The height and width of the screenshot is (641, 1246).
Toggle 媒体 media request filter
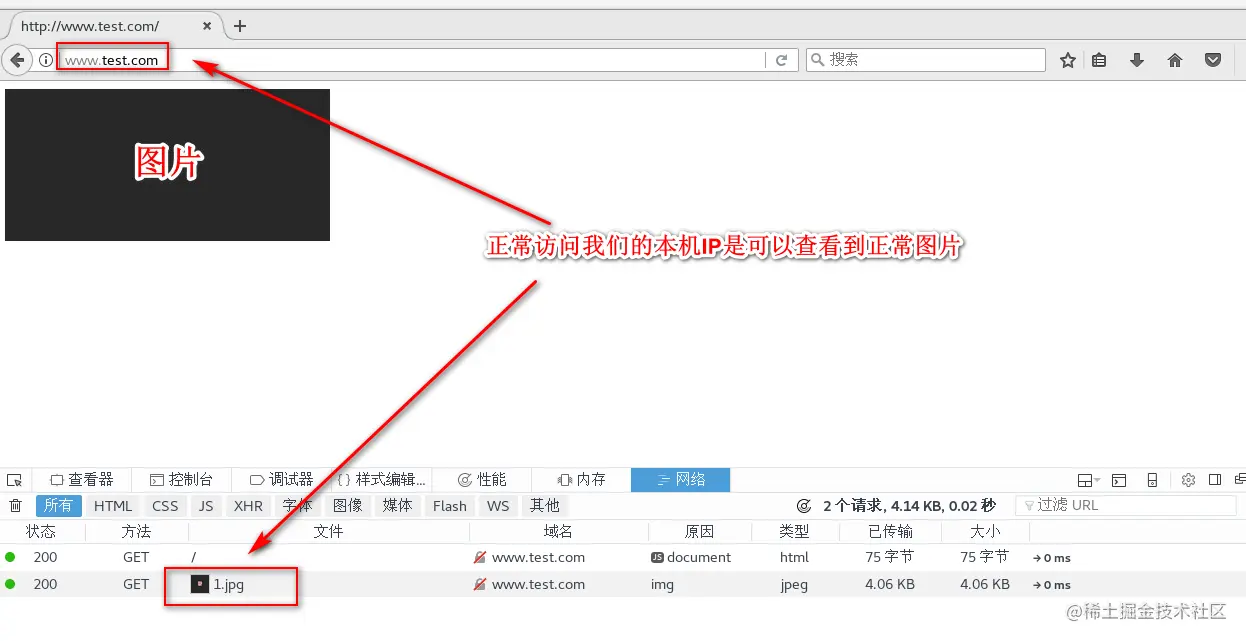[x=397, y=506]
